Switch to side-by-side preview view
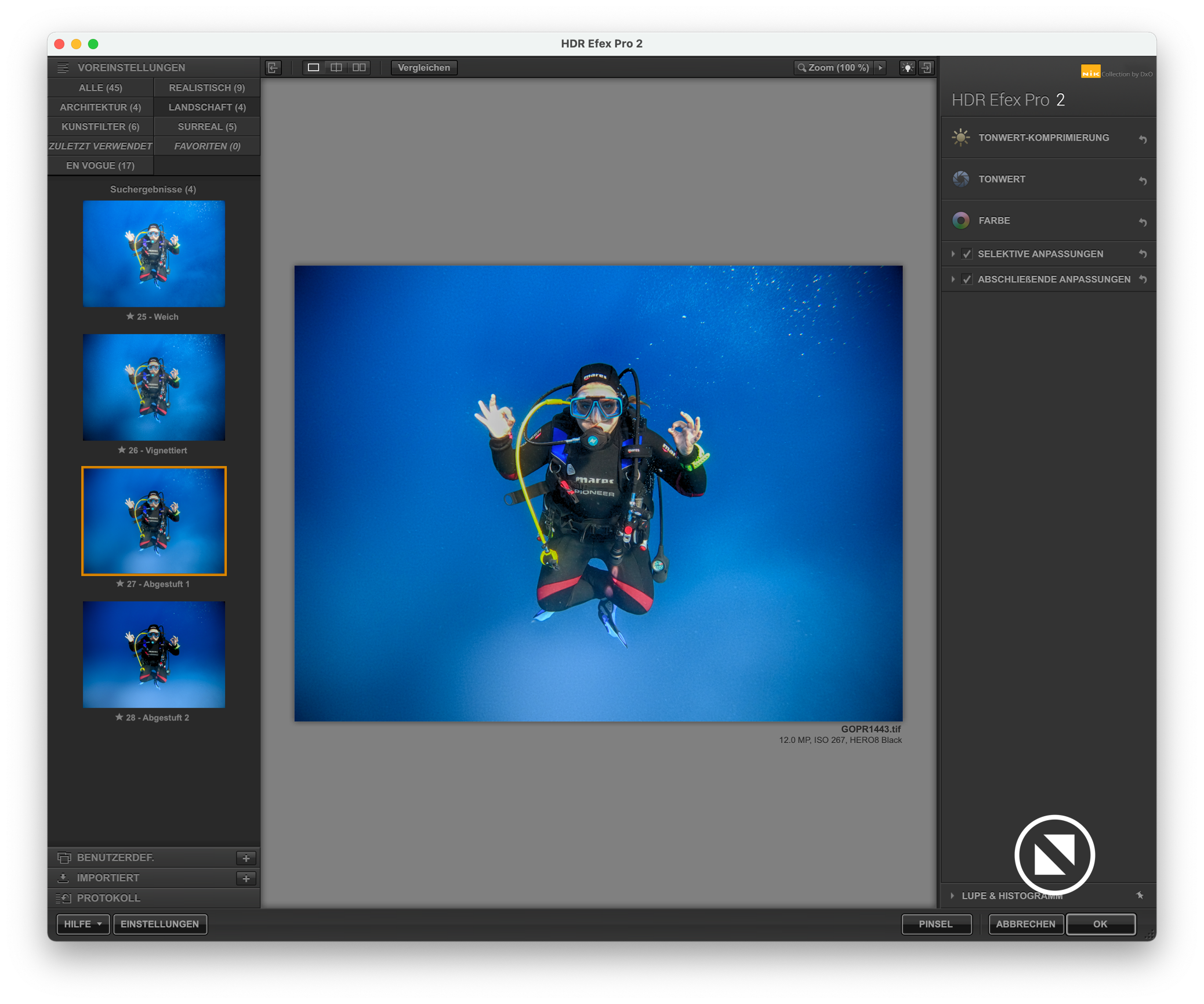1204x1004 pixels. [360, 68]
